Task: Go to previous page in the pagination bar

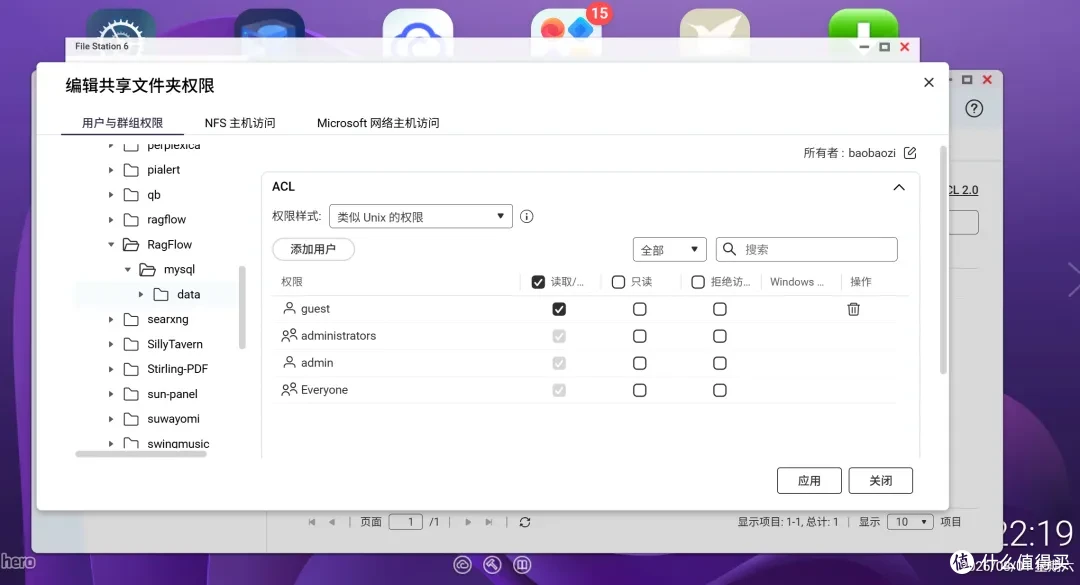Action: (x=332, y=522)
